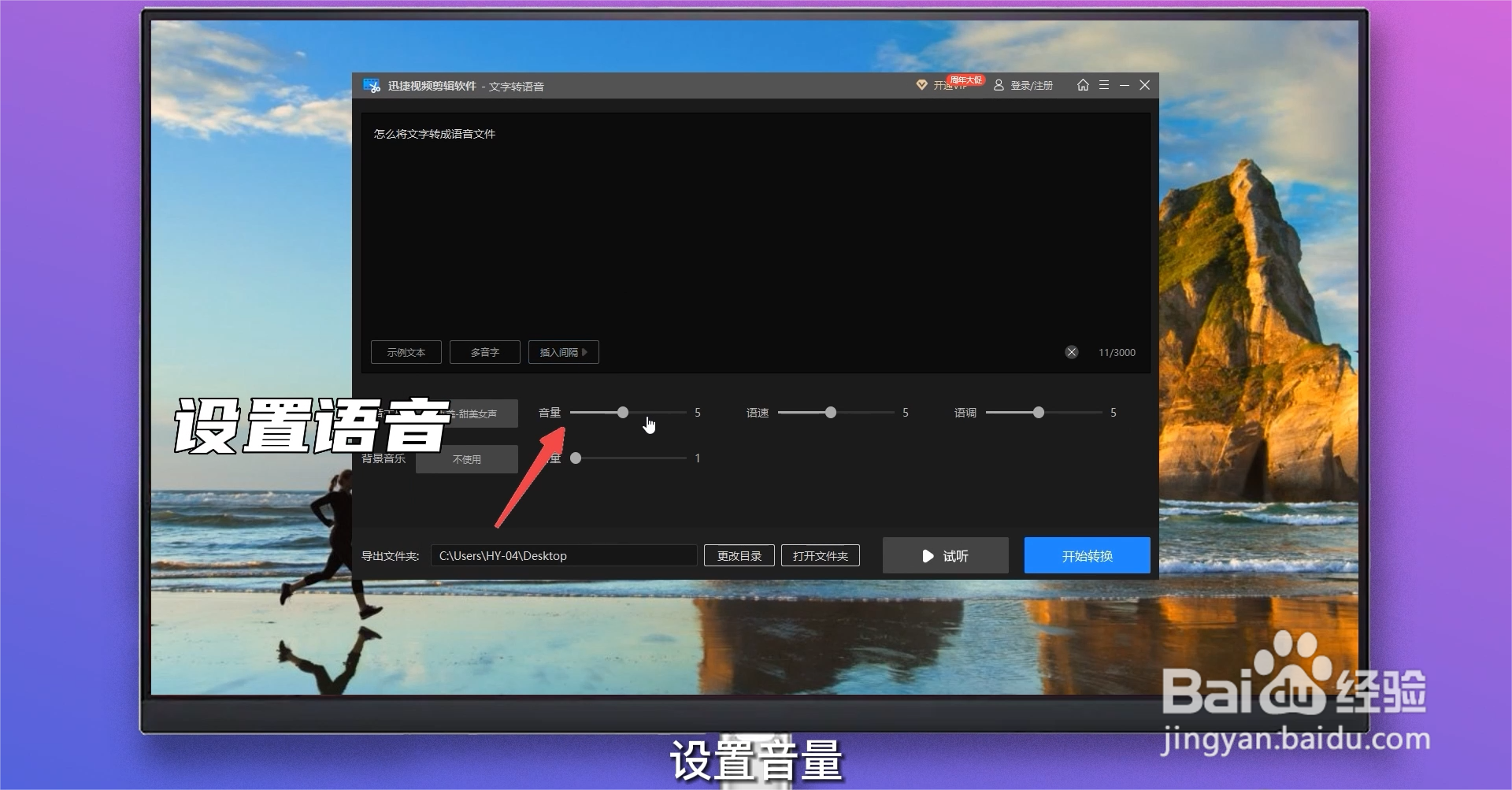
Task: Adjust the 语调 pitch slider
Action: tap(1039, 412)
